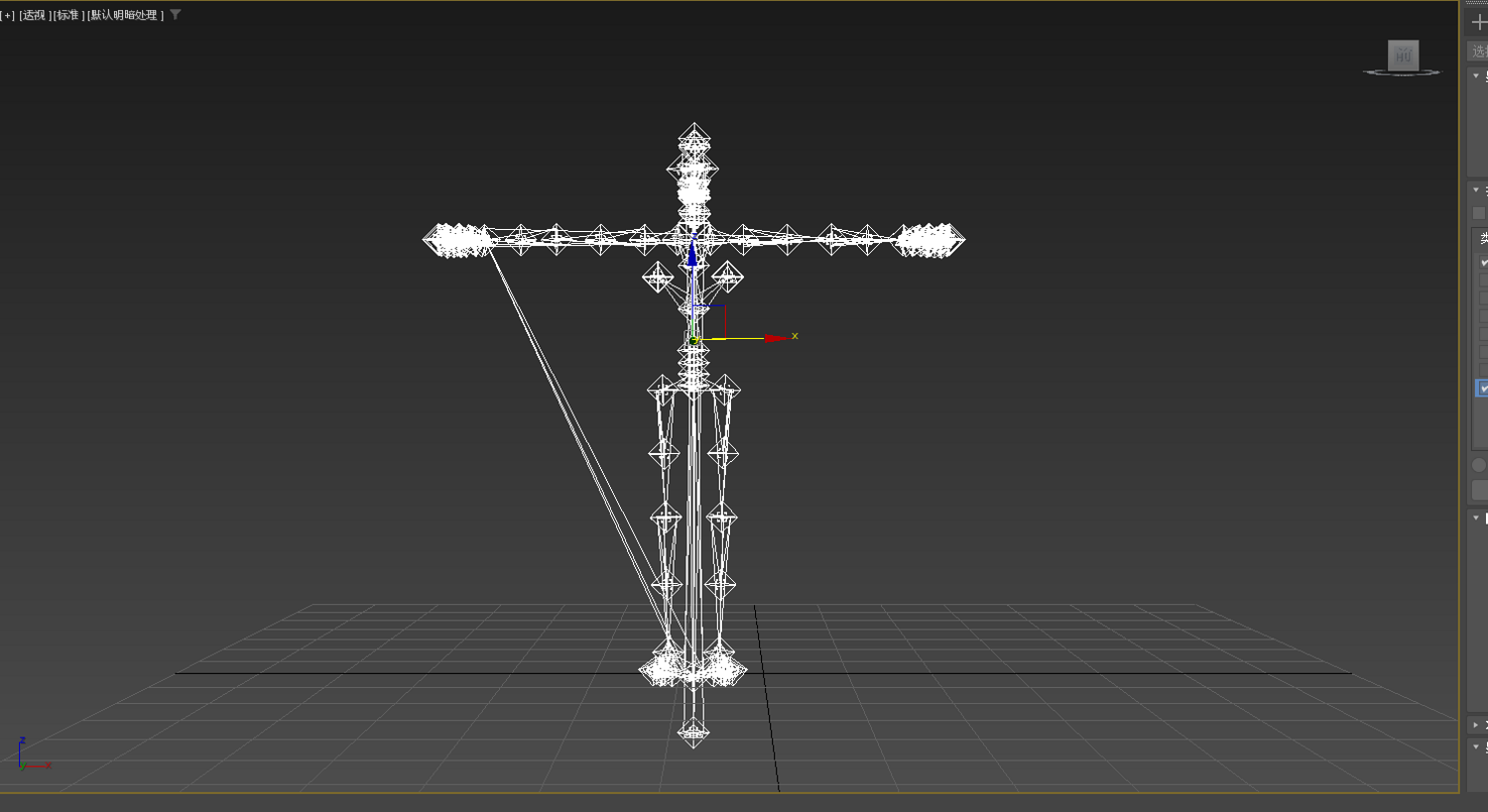The width and height of the screenshot is (1488, 812).
Task: Click the ViewCube front face
Action: [x=1403, y=56]
